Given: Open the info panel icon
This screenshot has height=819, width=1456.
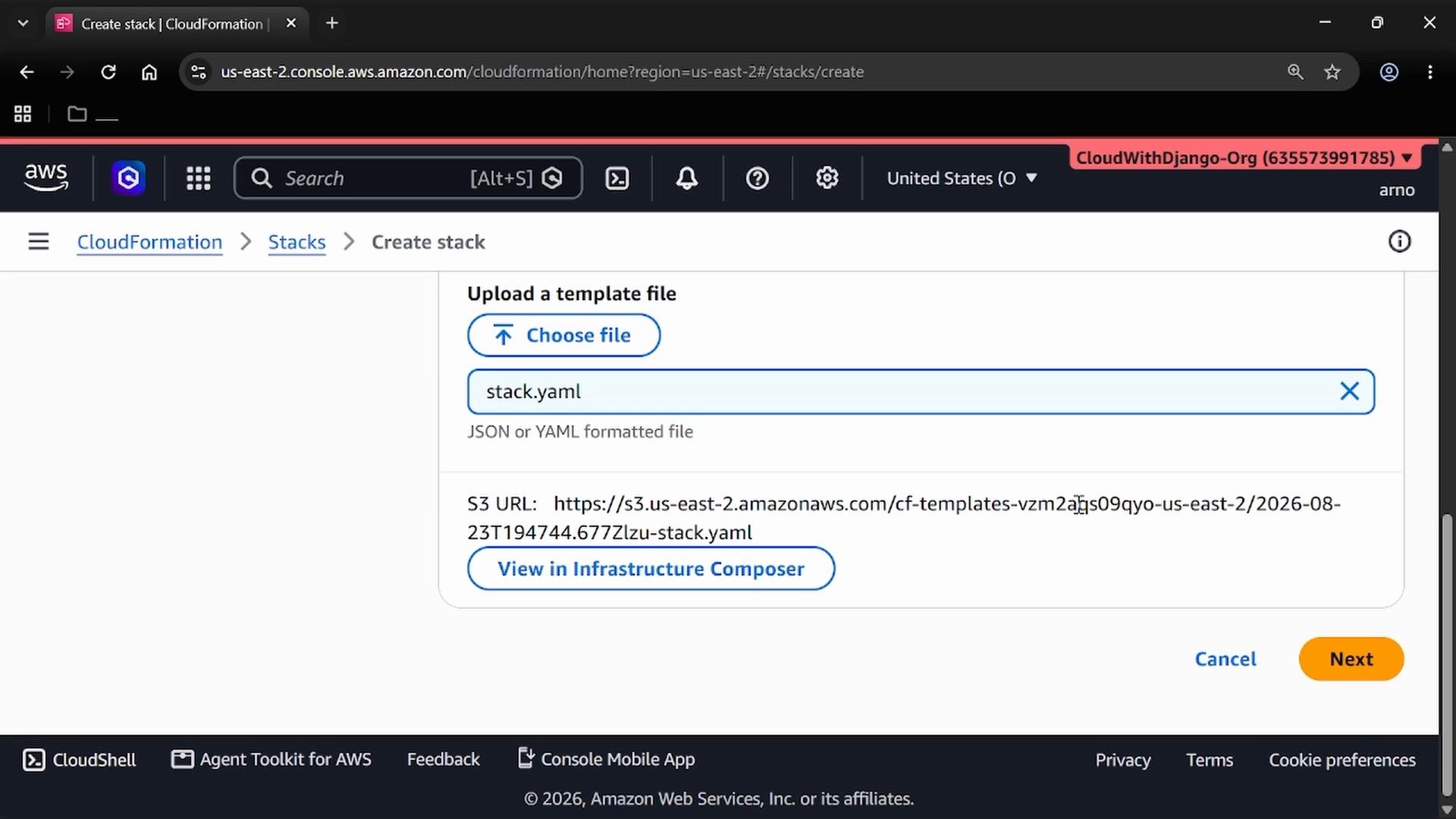Looking at the screenshot, I should (x=1399, y=242).
